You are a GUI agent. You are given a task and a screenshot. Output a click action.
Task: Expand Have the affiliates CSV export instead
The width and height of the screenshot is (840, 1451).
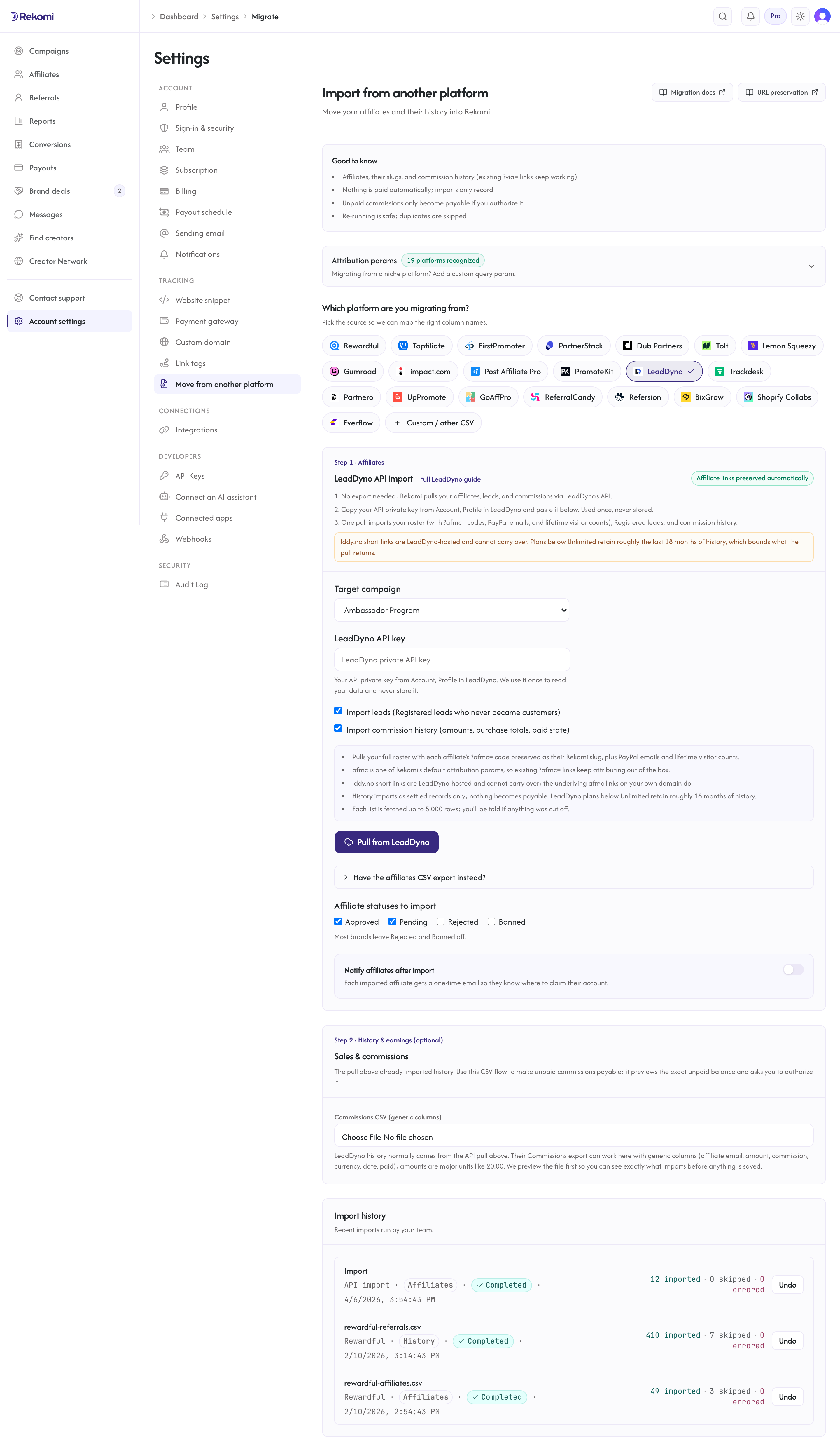[574, 878]
